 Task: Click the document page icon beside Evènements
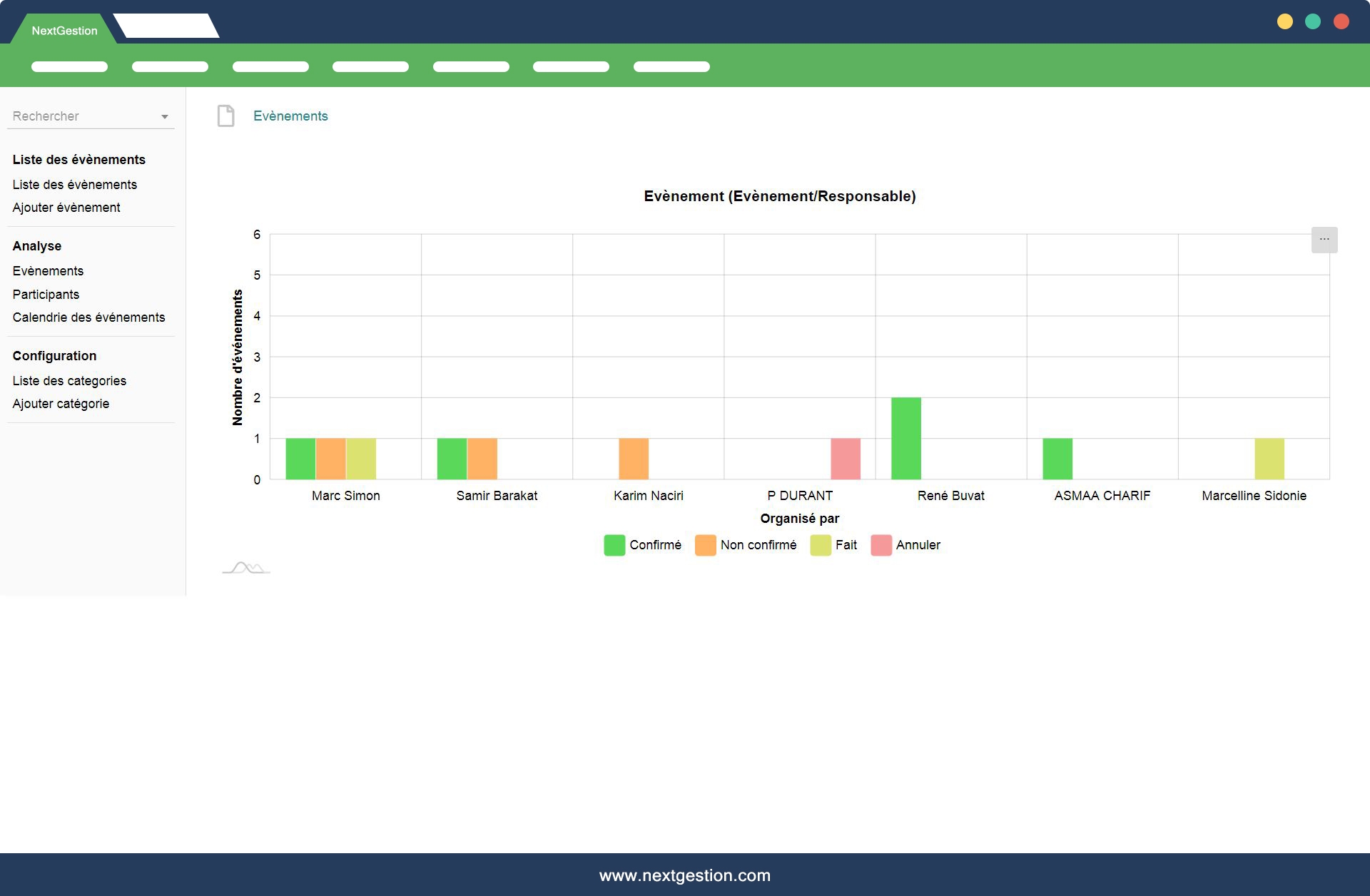(x=225, y=116)
